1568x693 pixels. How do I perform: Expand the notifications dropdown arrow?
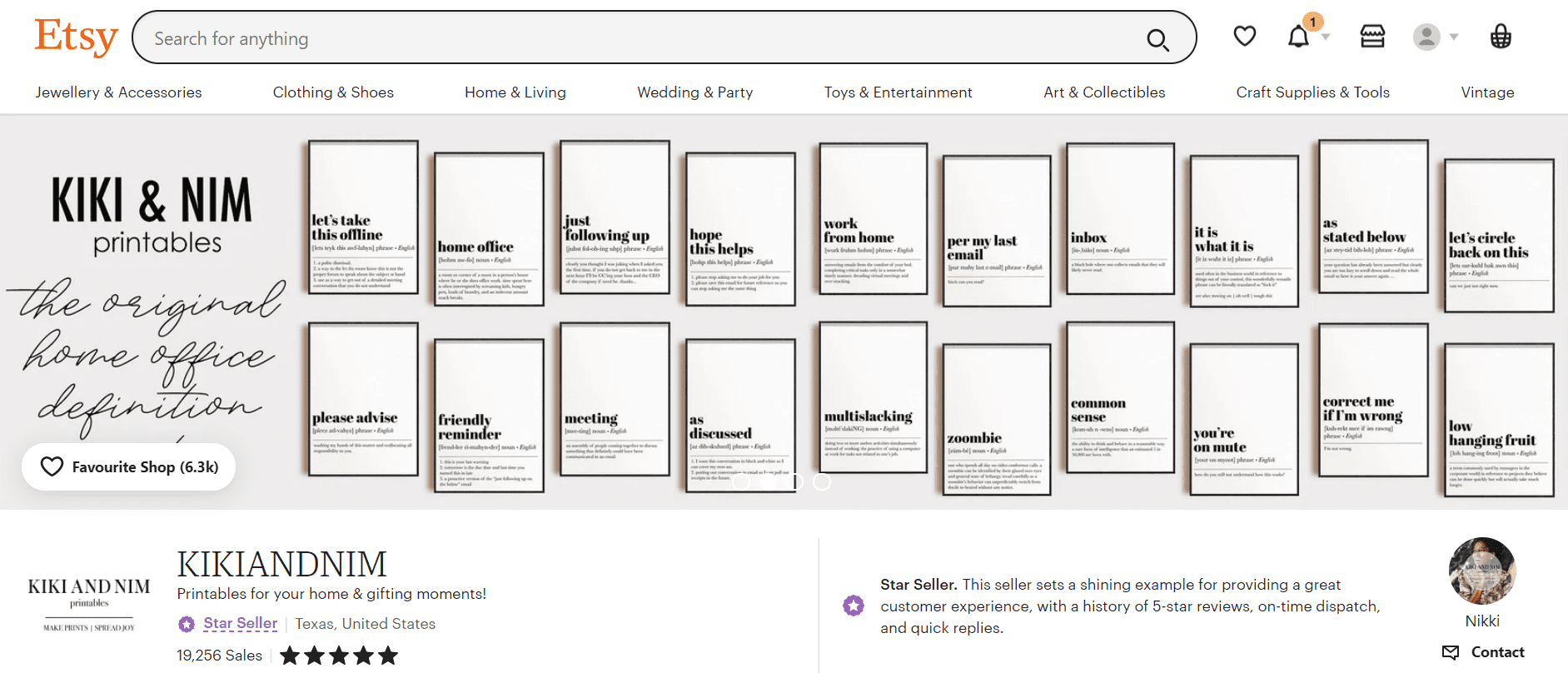[1326, 37]
